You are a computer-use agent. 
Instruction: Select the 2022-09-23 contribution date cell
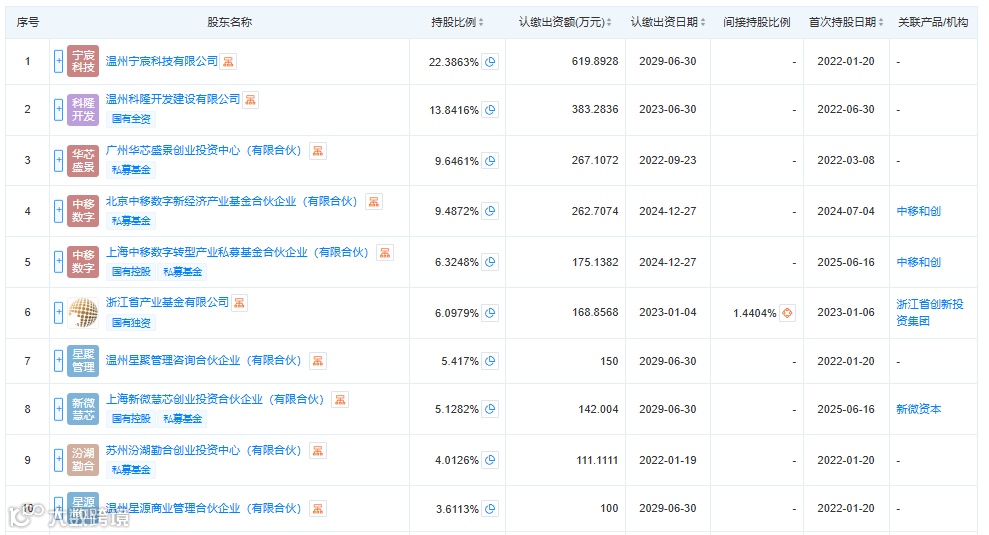pos(668,160)
